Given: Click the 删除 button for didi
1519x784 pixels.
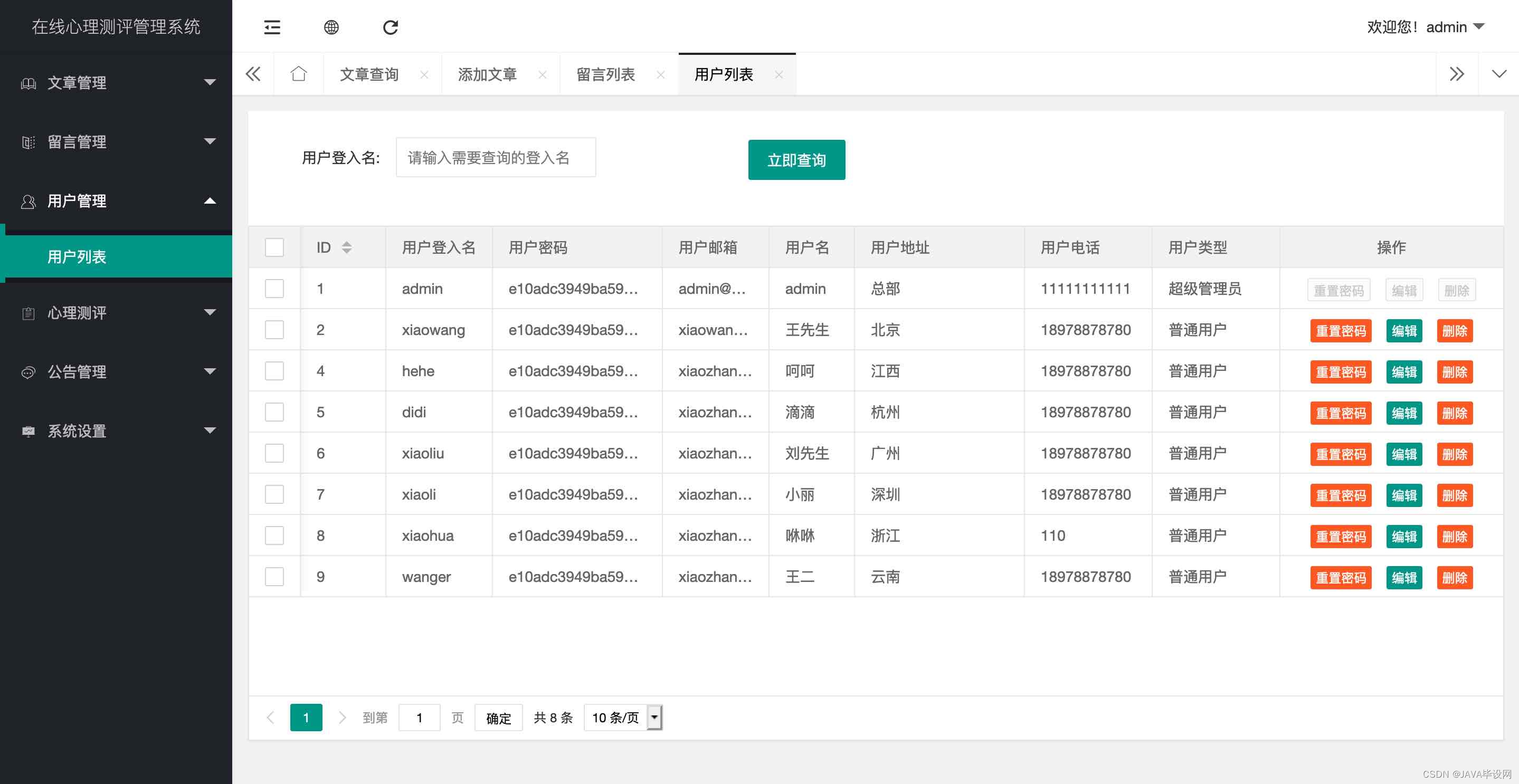Looking at the screenshot, I should tap(1454, 413).
